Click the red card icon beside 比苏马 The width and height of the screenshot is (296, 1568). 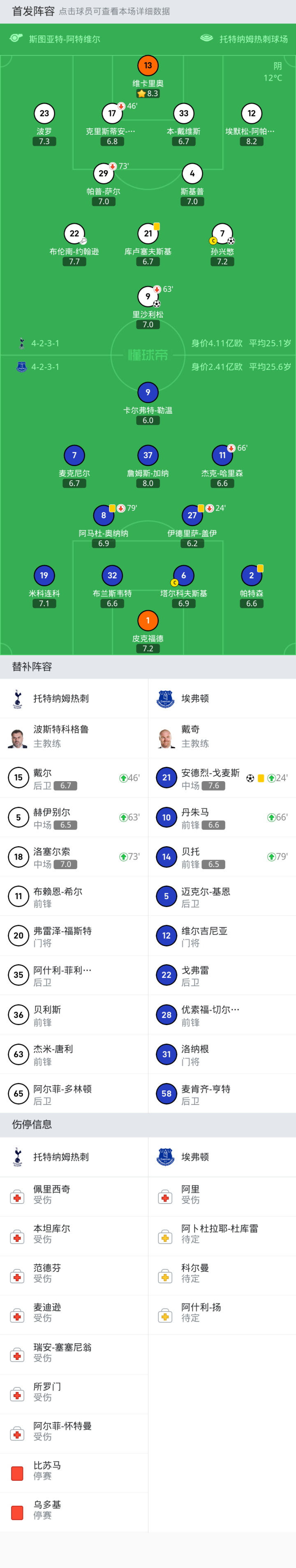[17, 1473]
